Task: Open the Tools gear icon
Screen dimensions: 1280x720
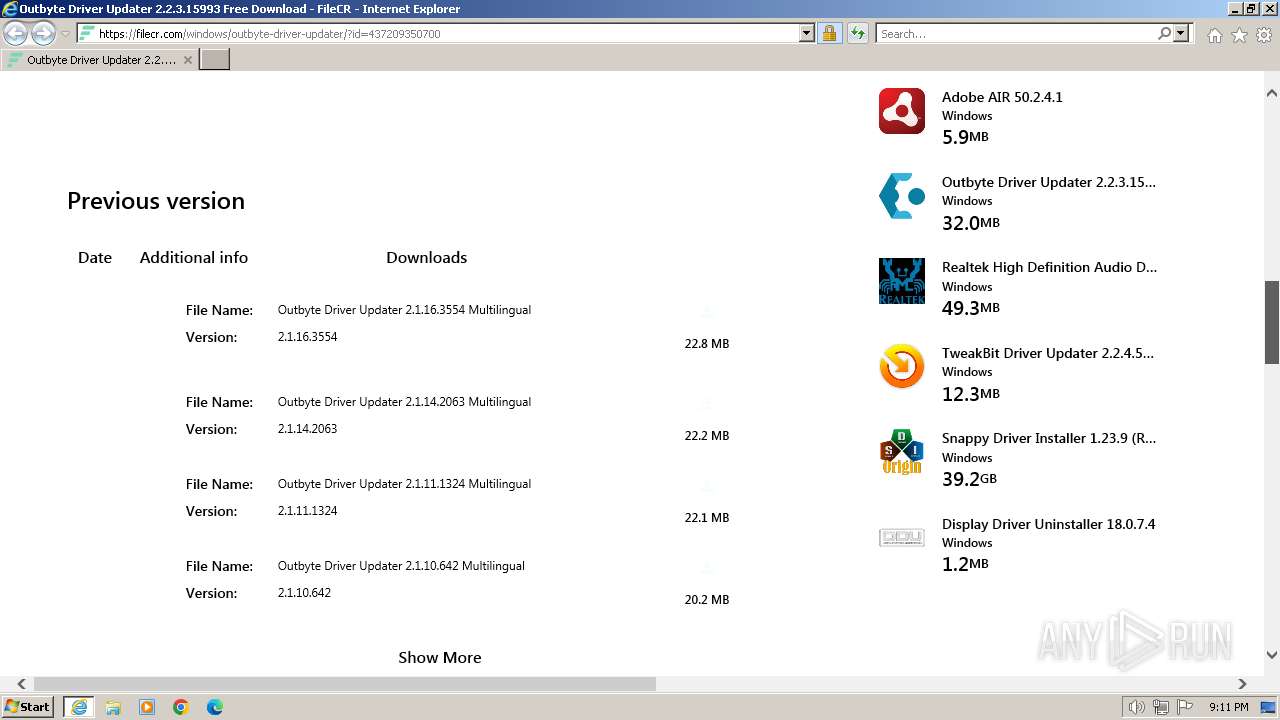Action: [1264, 35]
